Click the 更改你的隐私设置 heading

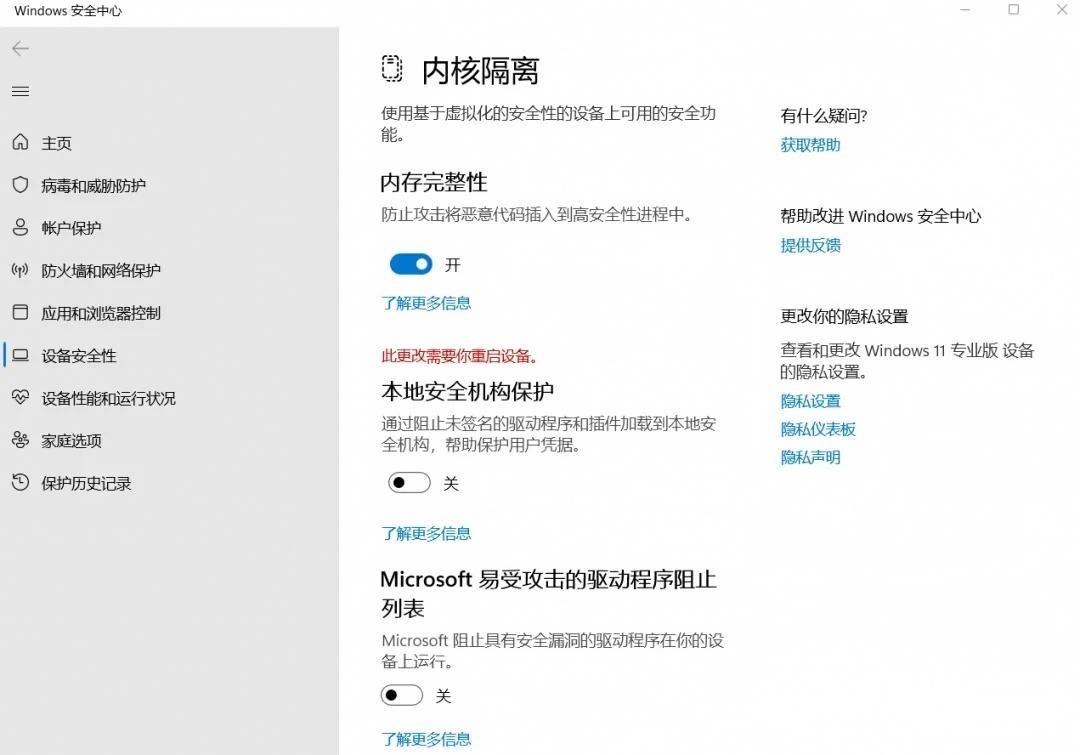(844, 316)
